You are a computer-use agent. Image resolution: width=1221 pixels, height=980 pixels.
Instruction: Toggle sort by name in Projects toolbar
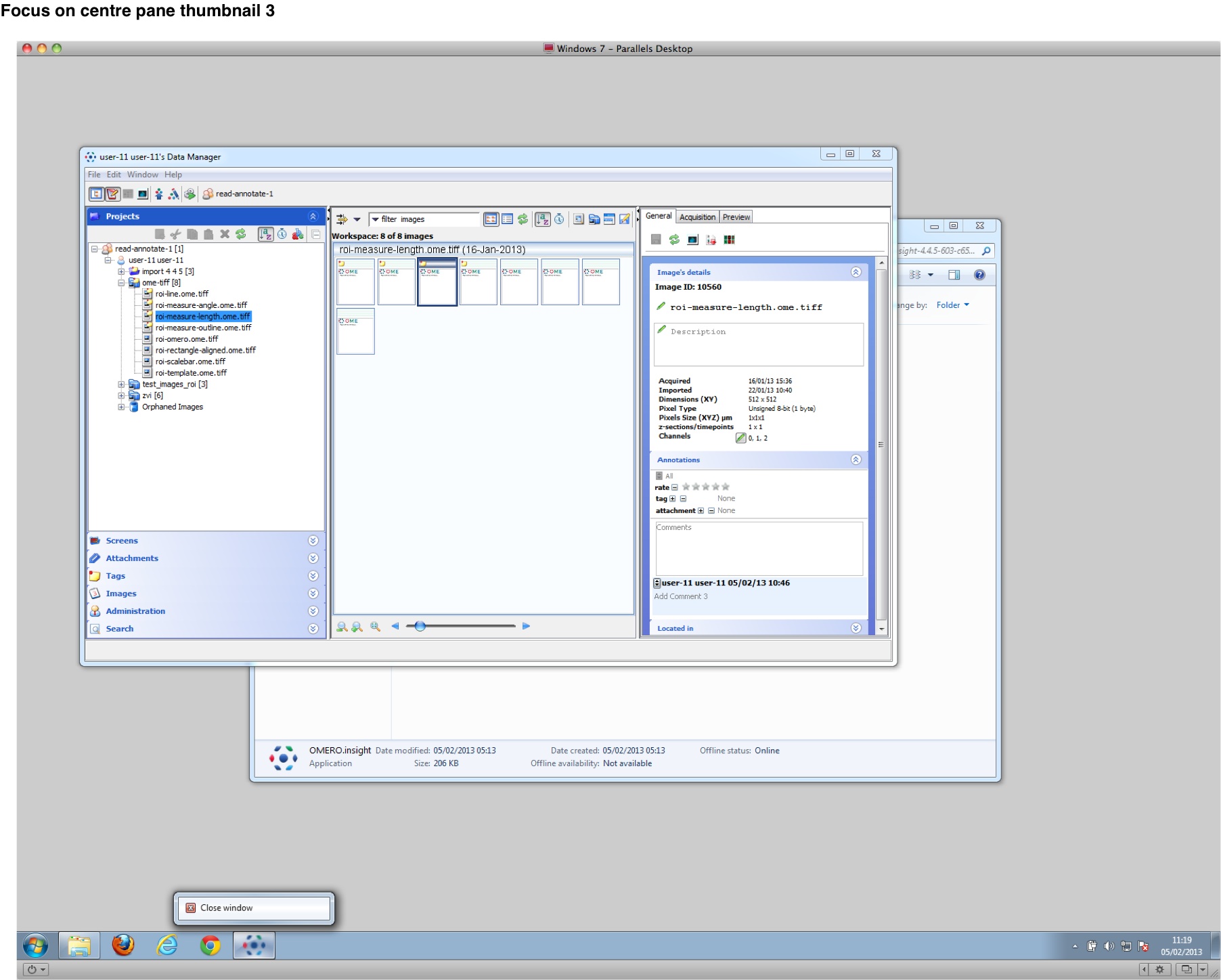coord(265,234)
